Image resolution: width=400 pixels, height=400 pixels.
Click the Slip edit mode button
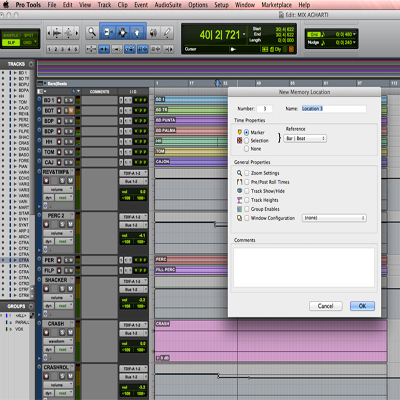tap(11, 42)
